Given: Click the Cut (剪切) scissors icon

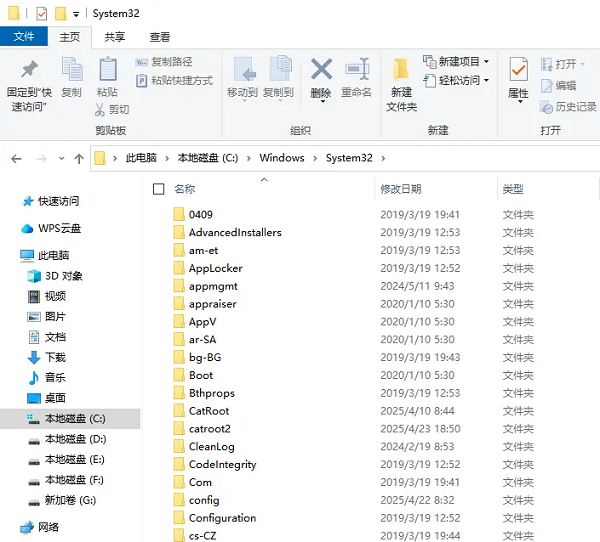Looking at the screenshot, I should pyautogui.click(x=99, y=109).
